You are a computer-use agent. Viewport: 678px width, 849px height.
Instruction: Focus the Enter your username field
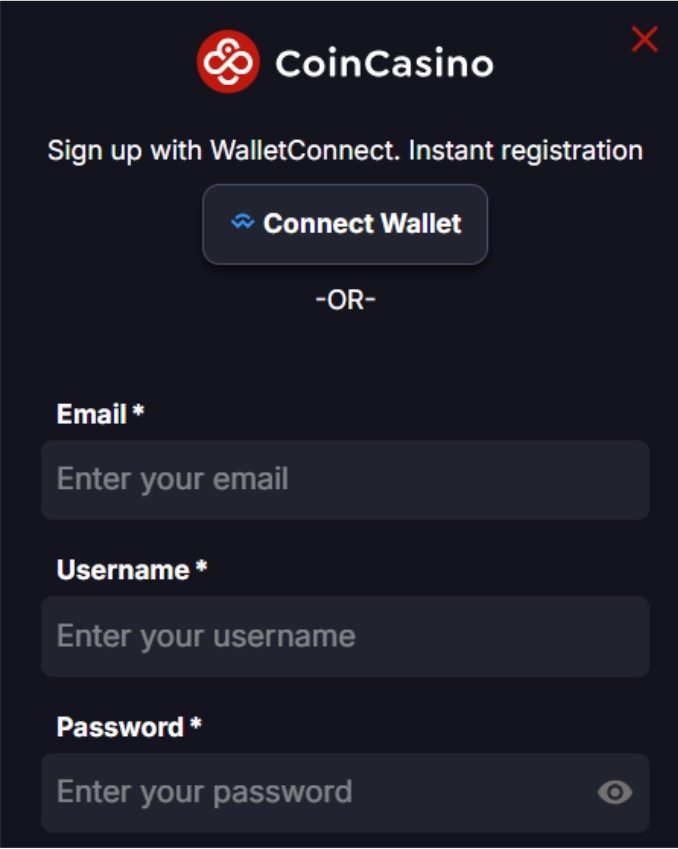[x=345, y=636]
